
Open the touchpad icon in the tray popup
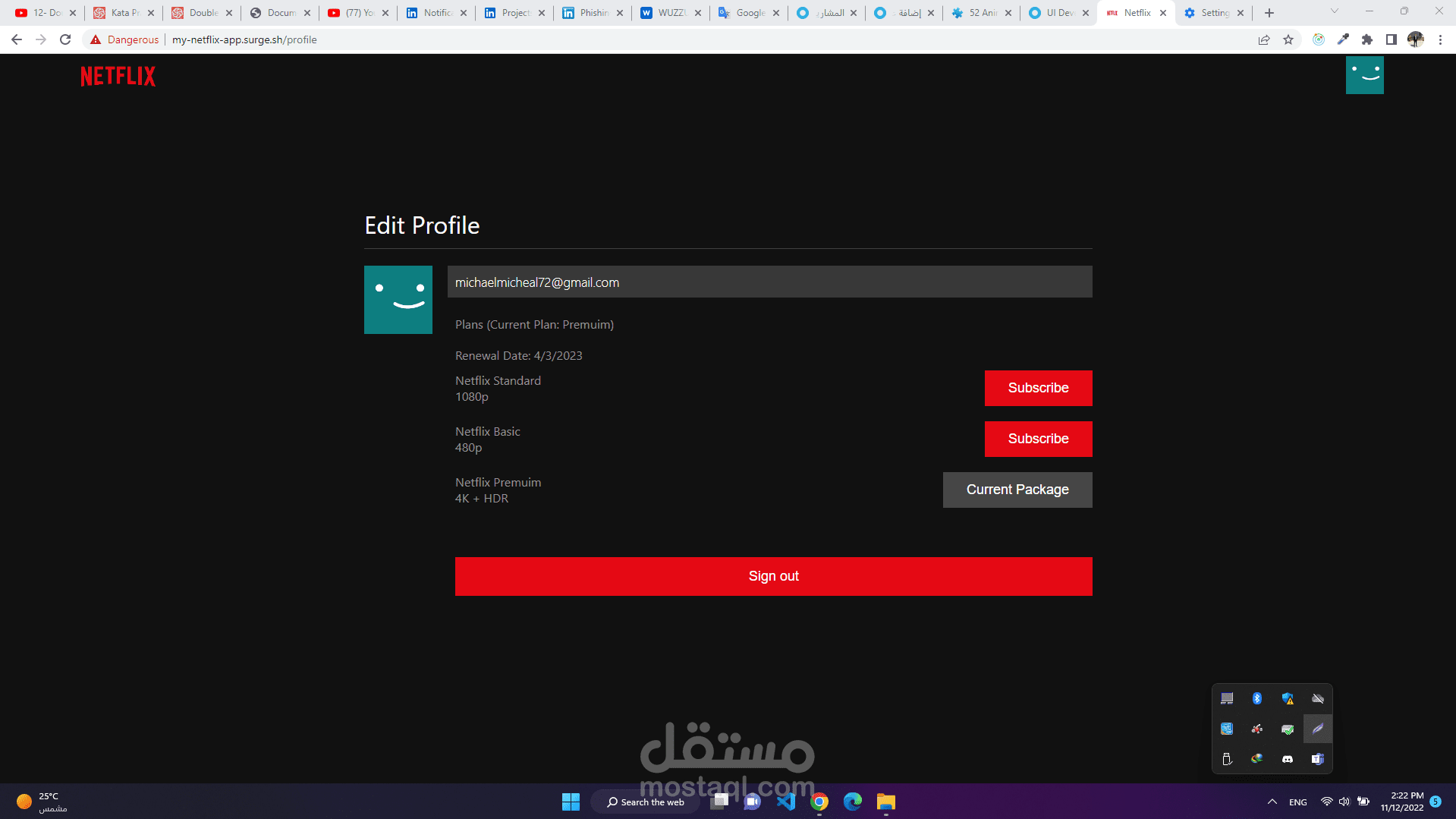tap(1227, 698)
